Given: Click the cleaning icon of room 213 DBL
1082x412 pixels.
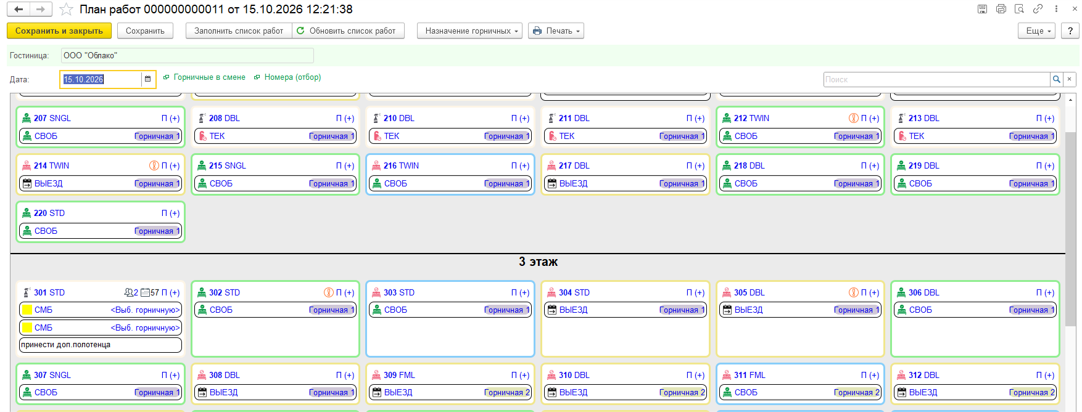Looking at the screenshot, I should coord(902,119).
